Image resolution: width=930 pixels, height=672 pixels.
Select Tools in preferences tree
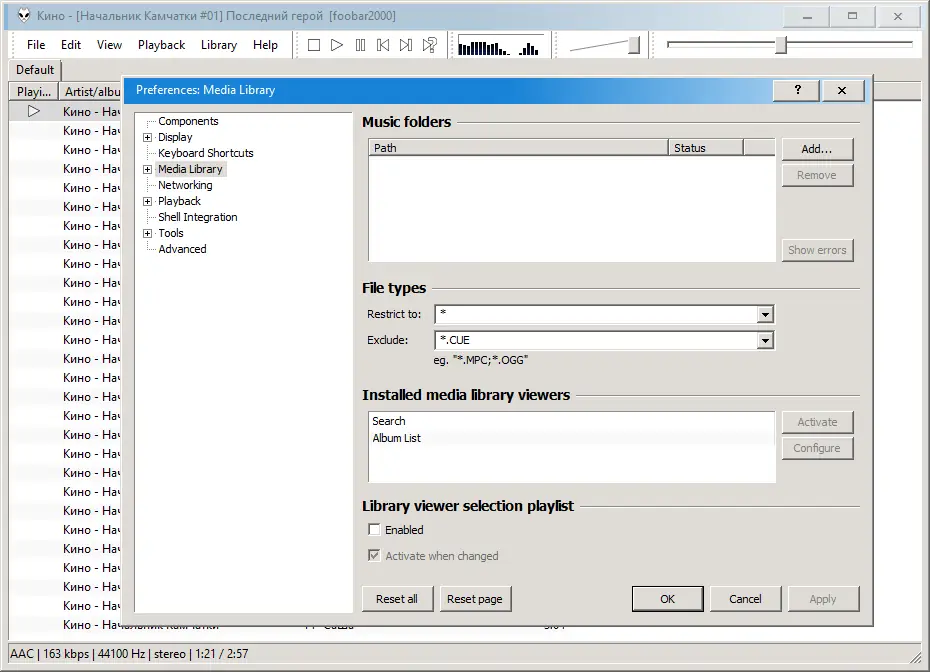[171, 233]
